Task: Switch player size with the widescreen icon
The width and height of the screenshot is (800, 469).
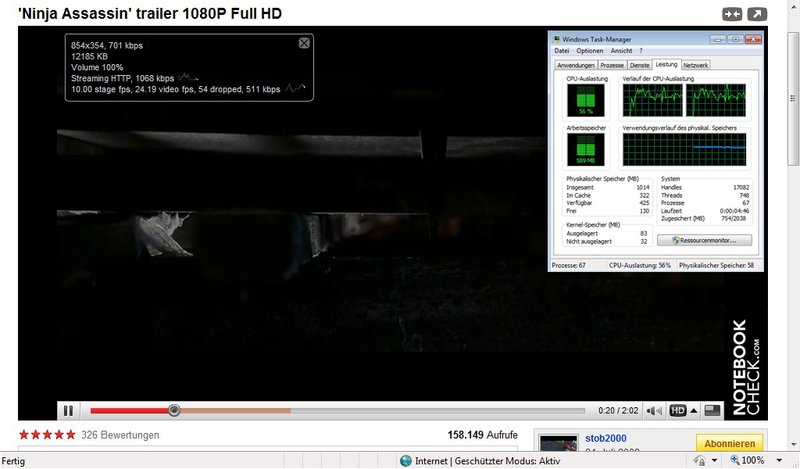Action: click(x=712, y=410)
